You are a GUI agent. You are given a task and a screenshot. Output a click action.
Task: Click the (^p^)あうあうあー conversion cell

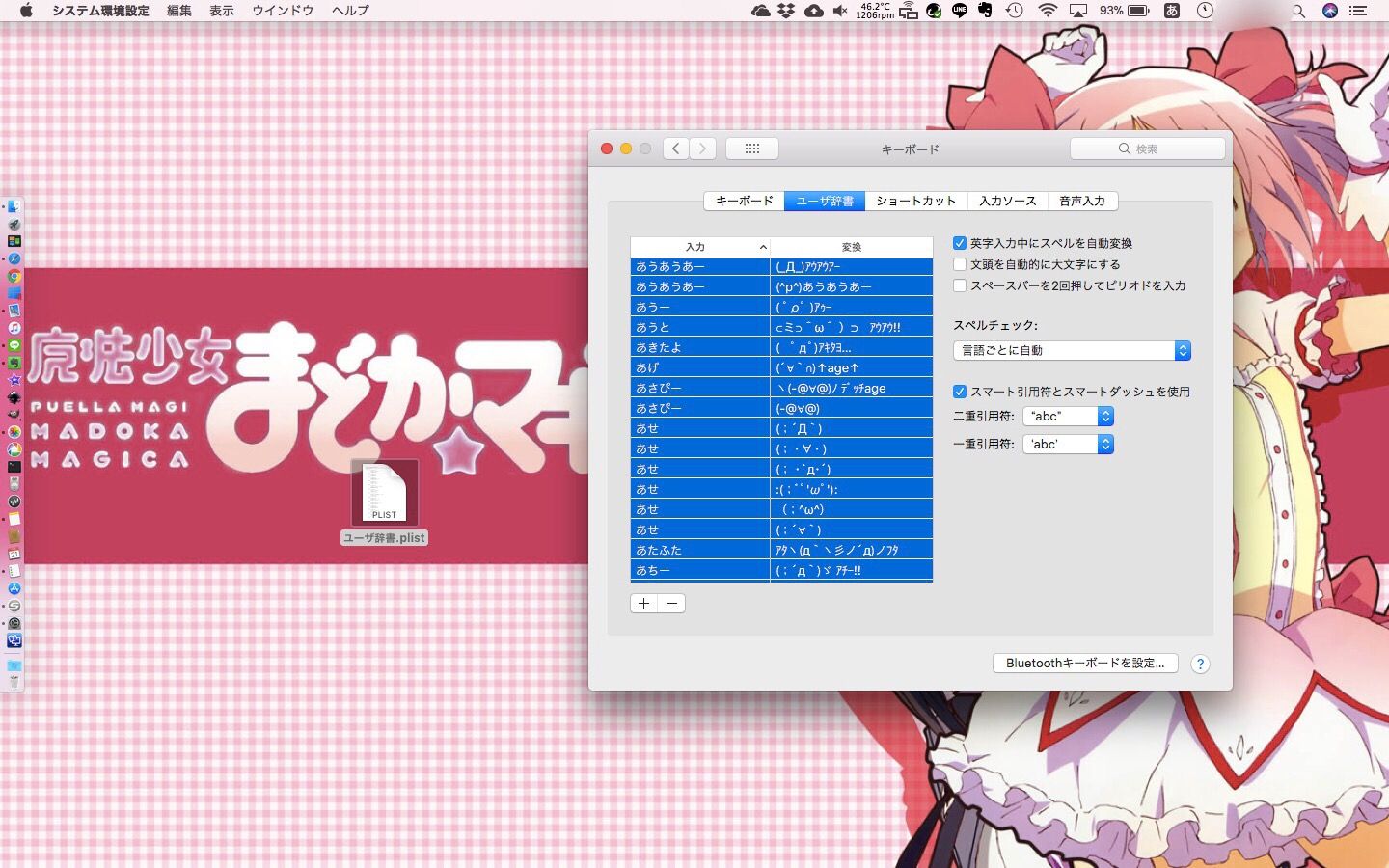(x=852, y=286)
